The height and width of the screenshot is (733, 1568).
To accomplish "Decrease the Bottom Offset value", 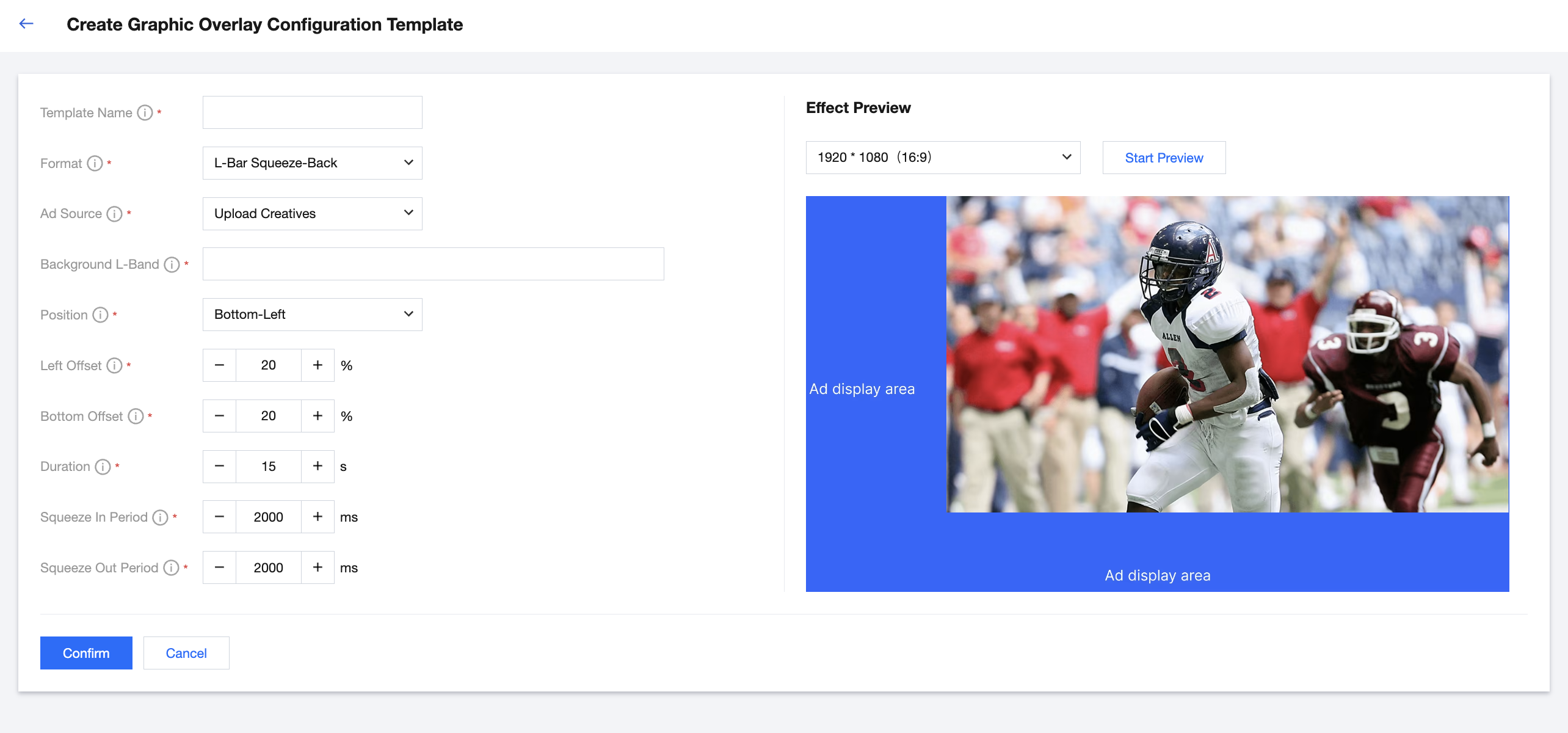I will pyautogui.click(x=219, y=416).
